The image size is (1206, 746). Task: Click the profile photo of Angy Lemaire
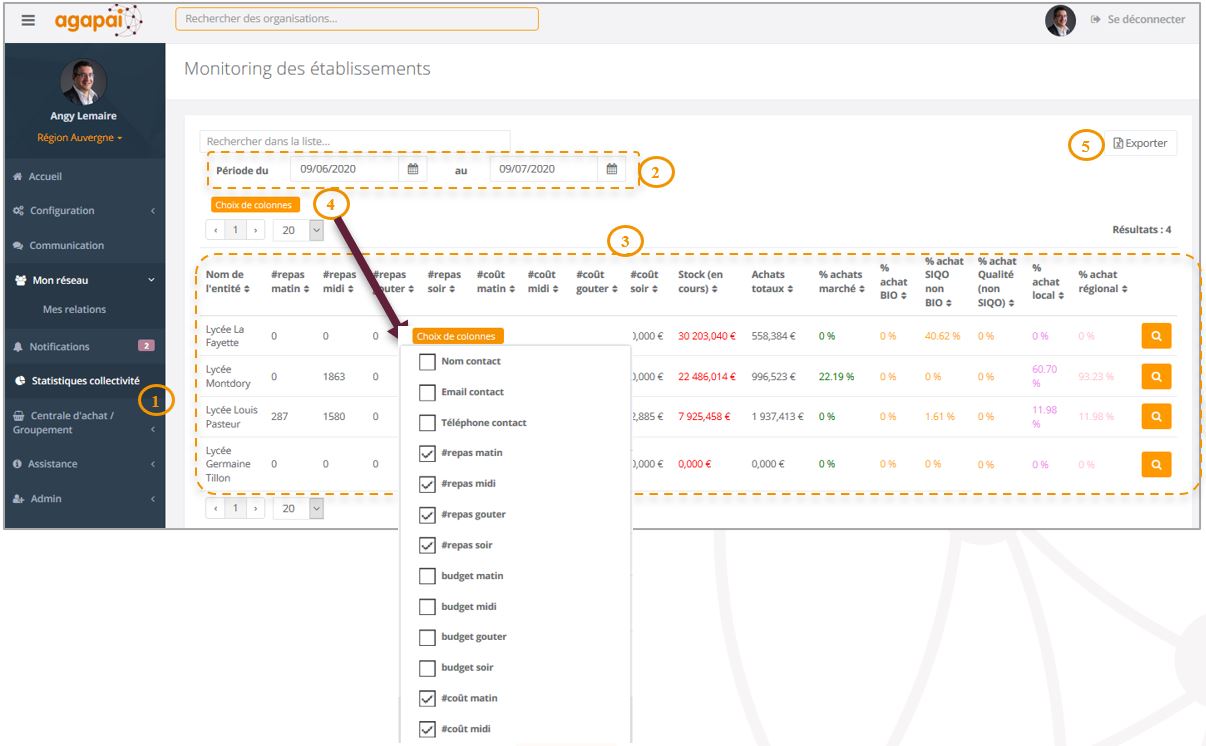pos(83,82)
